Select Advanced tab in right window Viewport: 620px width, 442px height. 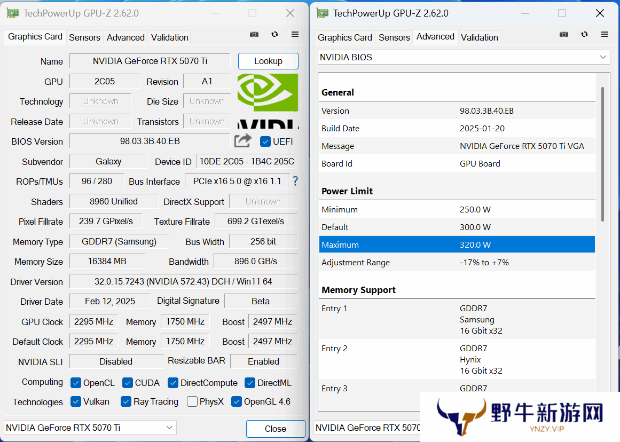coord(435,37)
